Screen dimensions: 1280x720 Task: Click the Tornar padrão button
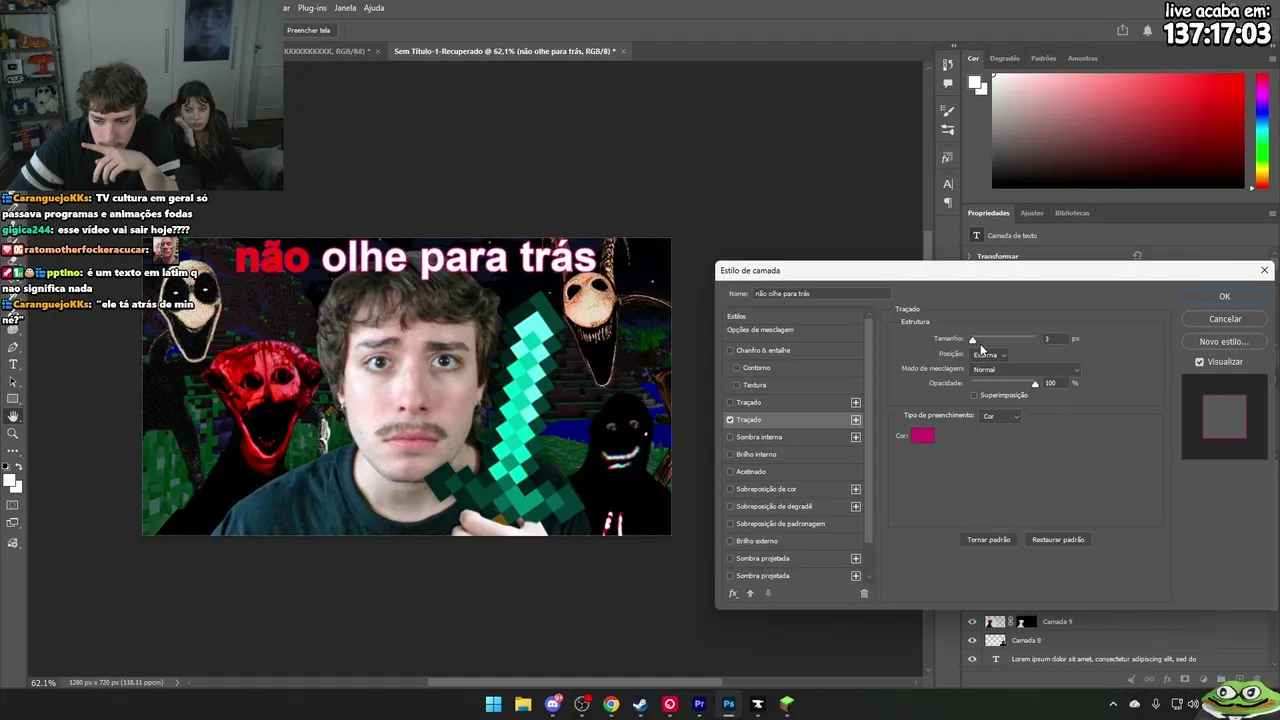[x=988, y=540]
